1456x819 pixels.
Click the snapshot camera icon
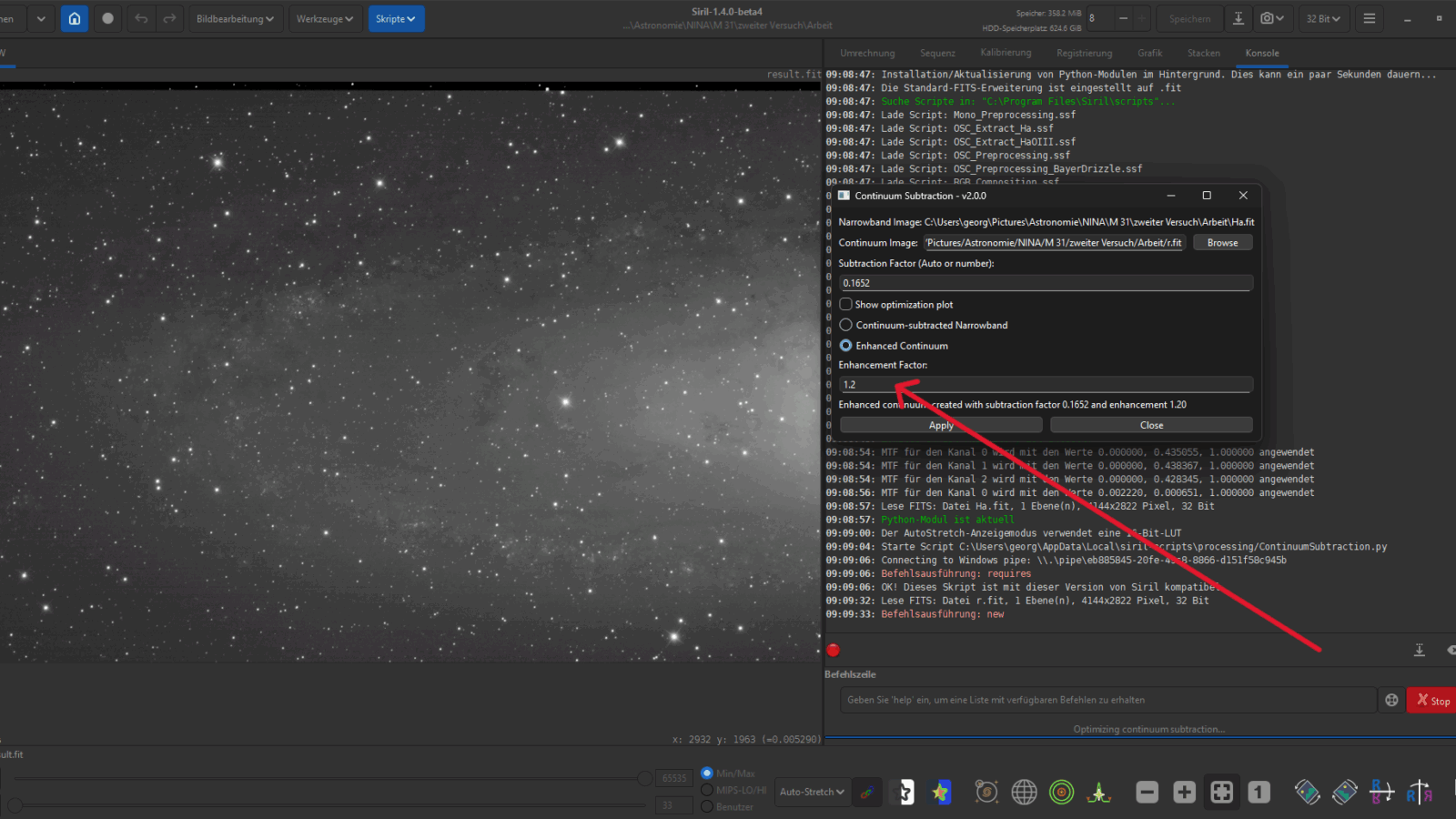pyautogui.click(x=1268, y=18)
